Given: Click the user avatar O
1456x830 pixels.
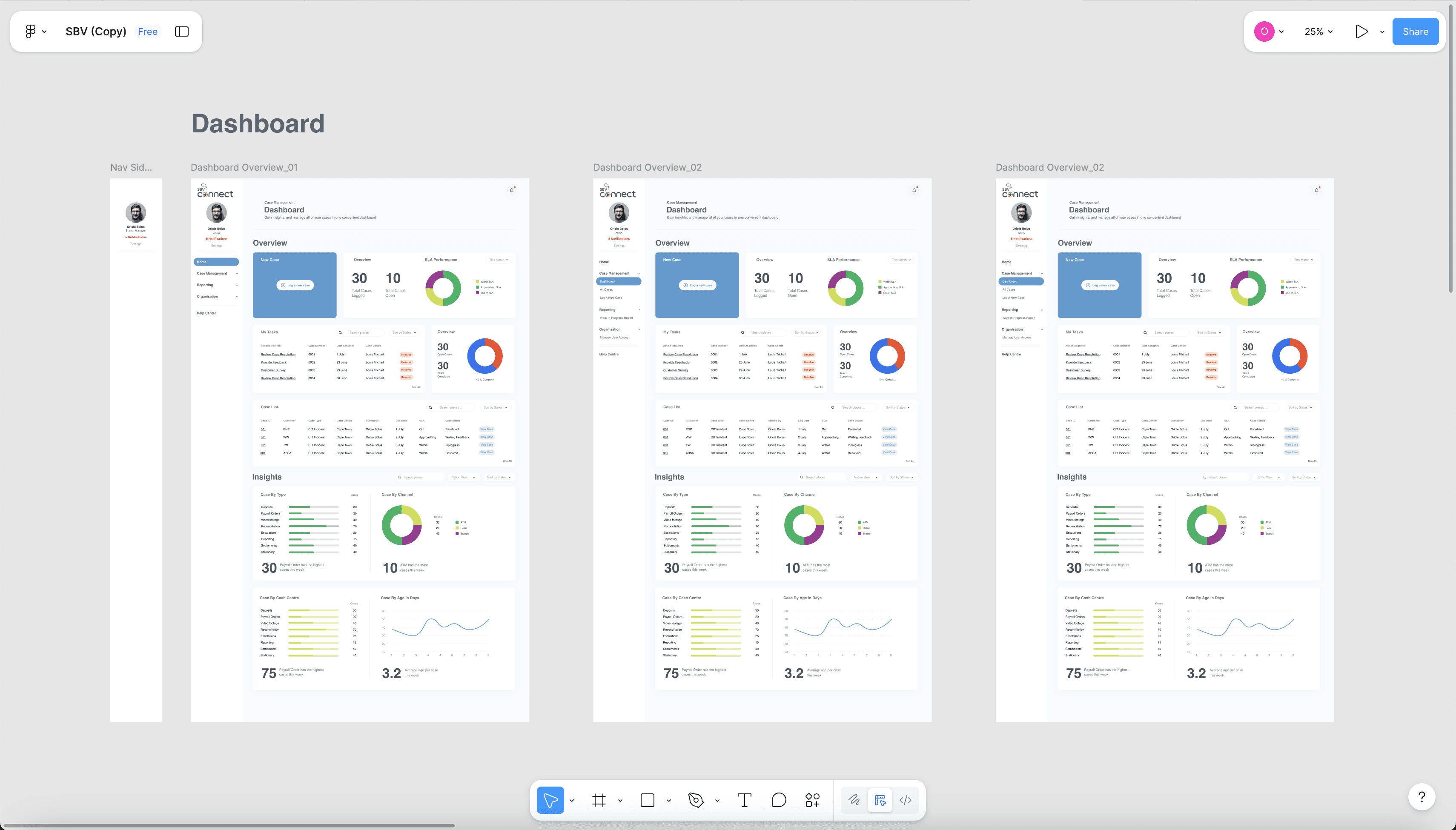Looking at the screenshot, I should [x=1264, y=31].
